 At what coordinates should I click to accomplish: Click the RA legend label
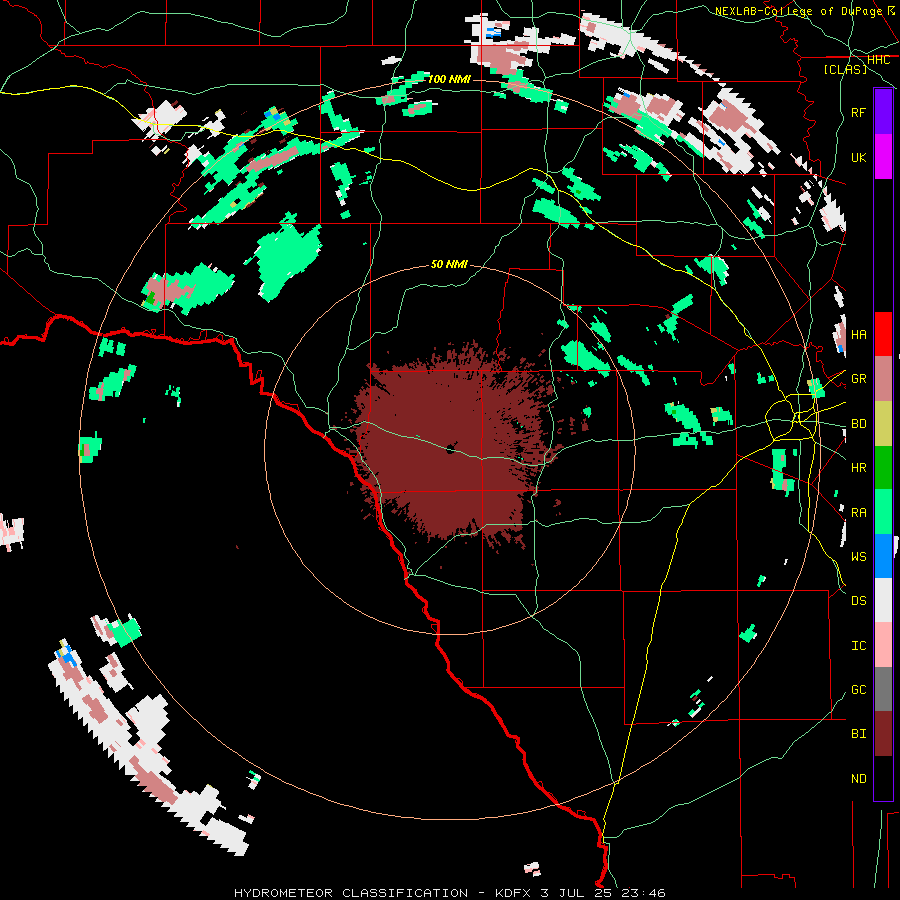tap(859, 513)
